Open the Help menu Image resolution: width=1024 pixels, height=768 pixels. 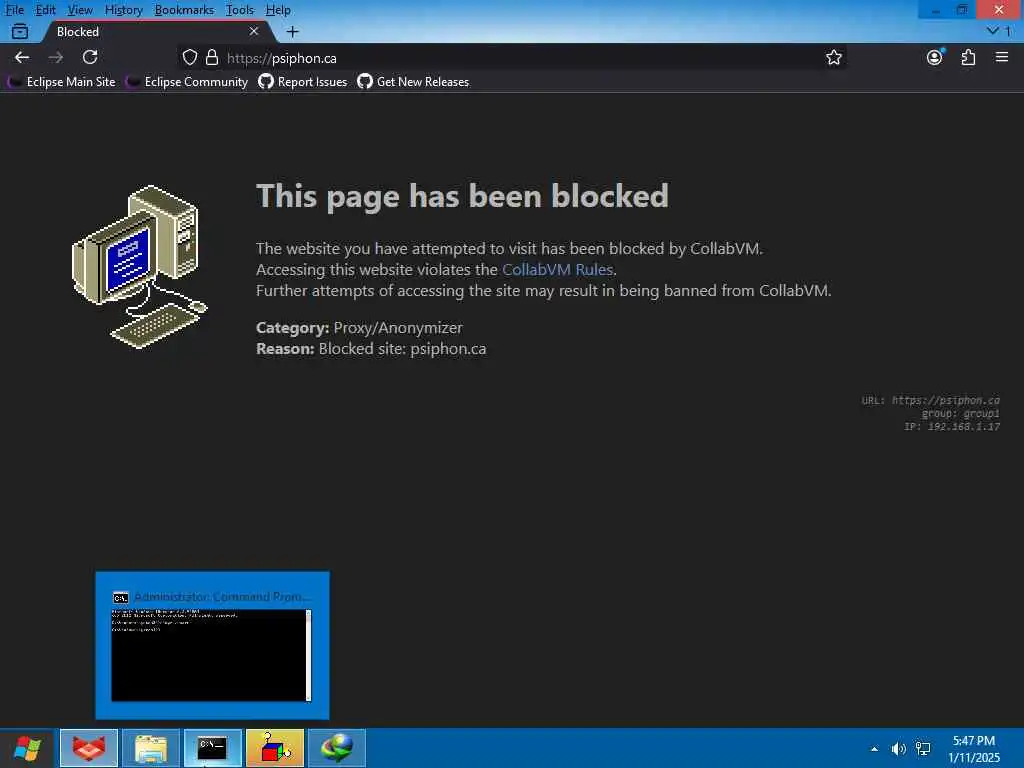point(278,10)
